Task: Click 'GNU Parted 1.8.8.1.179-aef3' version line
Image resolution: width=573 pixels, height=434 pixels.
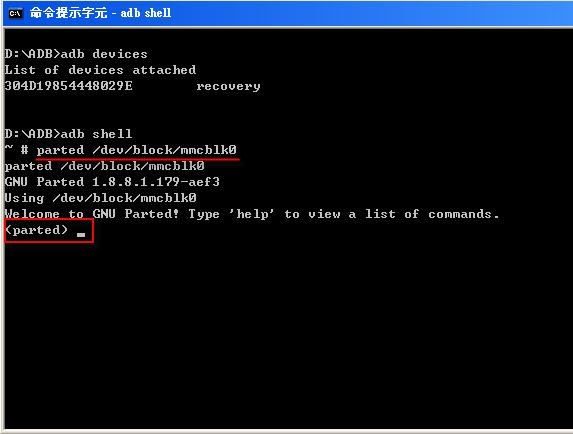Action: point(112,182)
